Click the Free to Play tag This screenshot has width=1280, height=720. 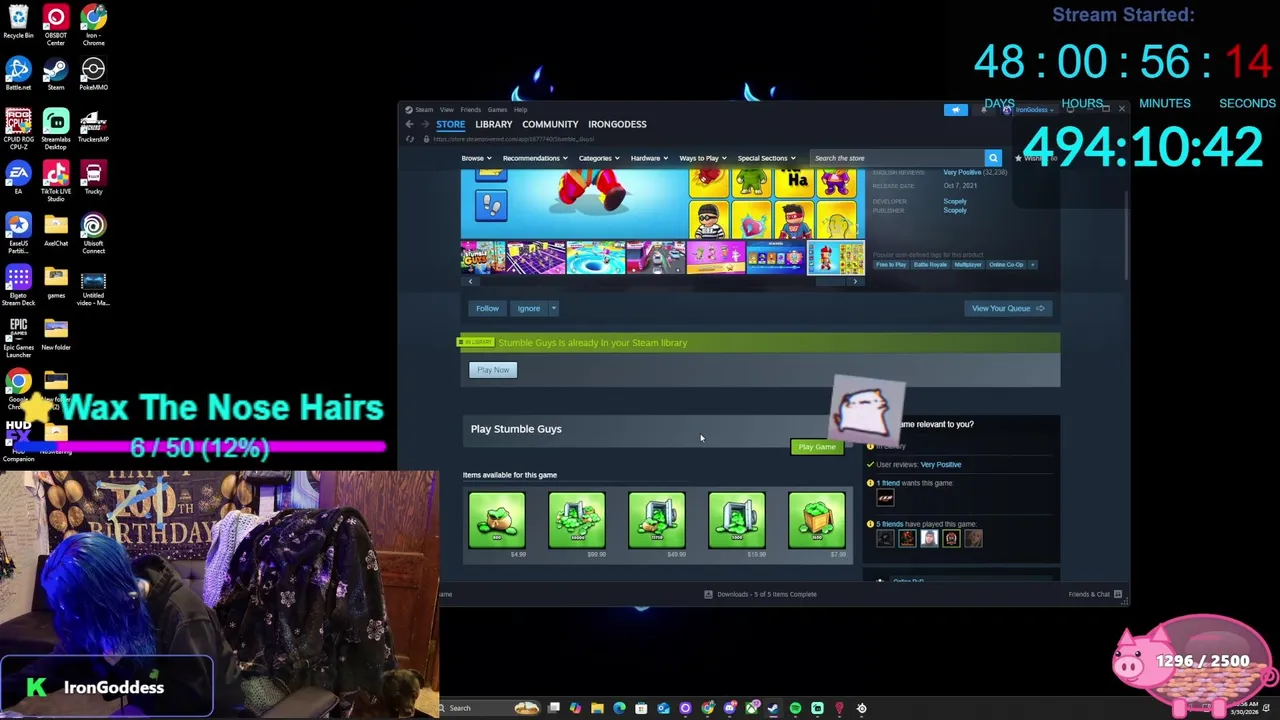point(890,265)
